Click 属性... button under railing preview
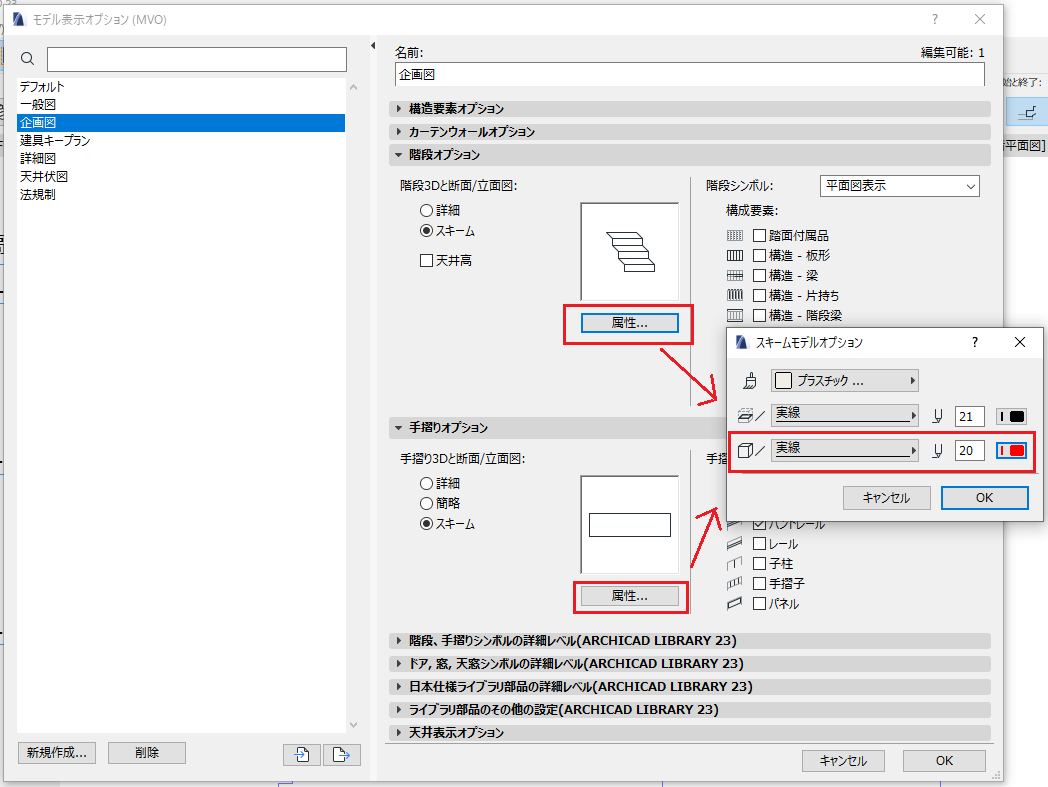The width and height of the screenshot is (1048, 787). pyautogui.click(x=630, y=596)
